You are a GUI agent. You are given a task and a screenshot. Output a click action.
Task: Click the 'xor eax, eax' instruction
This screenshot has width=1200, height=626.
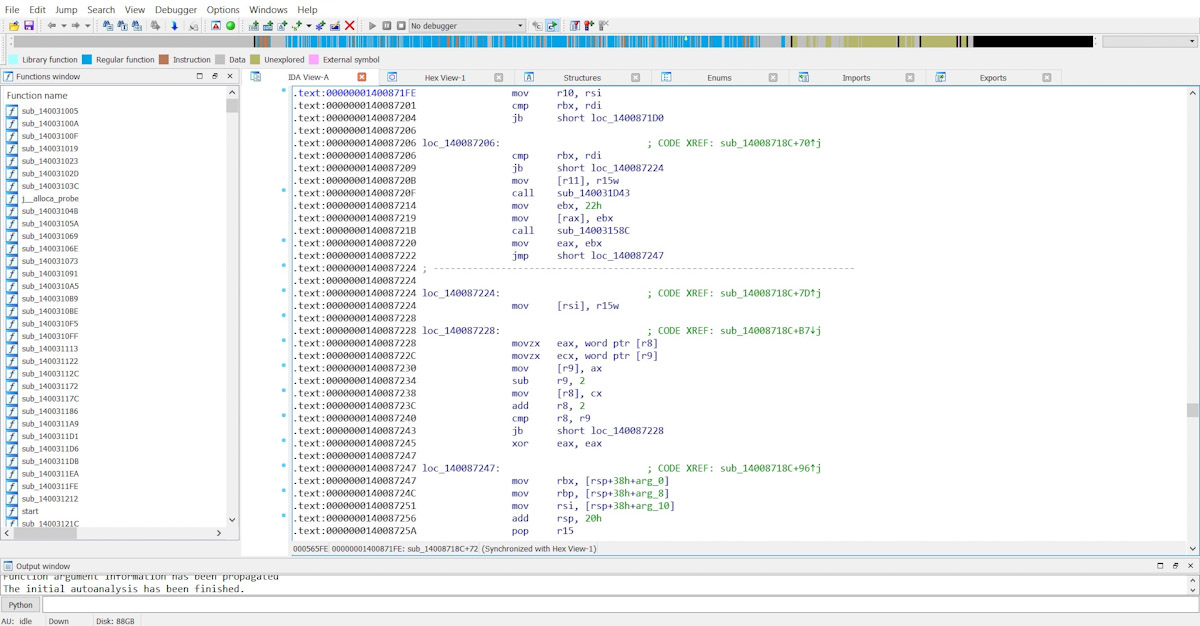tap(557, 443)
